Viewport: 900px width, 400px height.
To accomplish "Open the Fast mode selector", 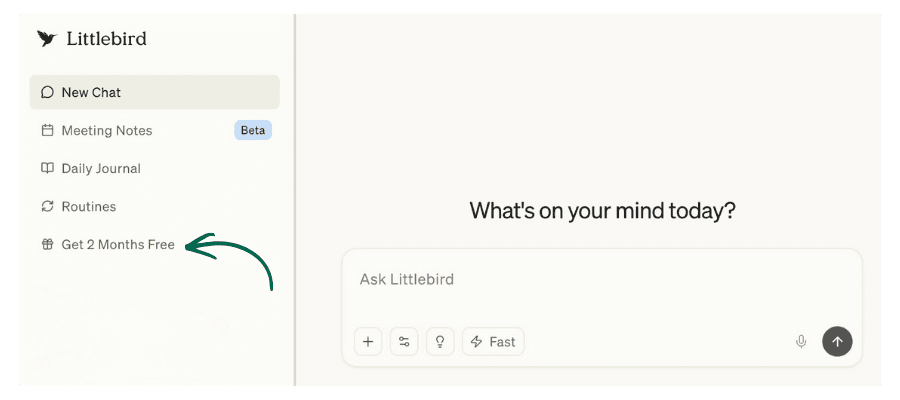I will coord(493,342).
